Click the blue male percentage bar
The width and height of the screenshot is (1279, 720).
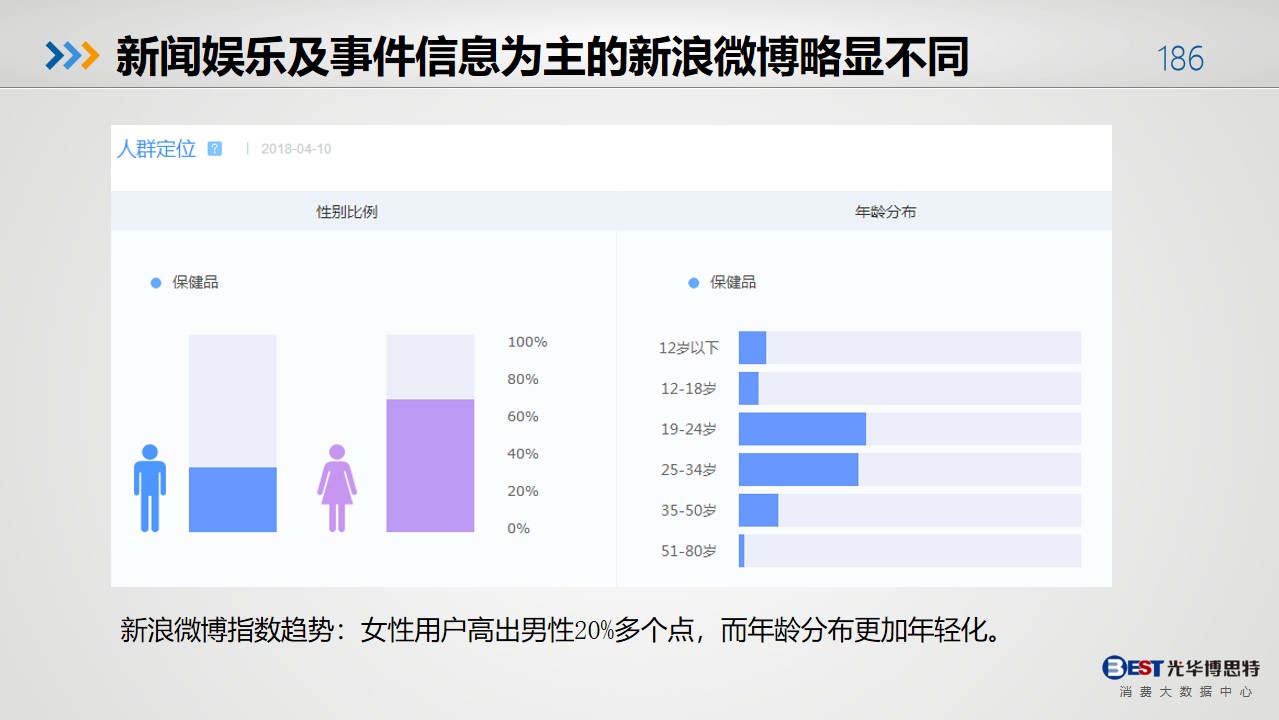point(233,499)
